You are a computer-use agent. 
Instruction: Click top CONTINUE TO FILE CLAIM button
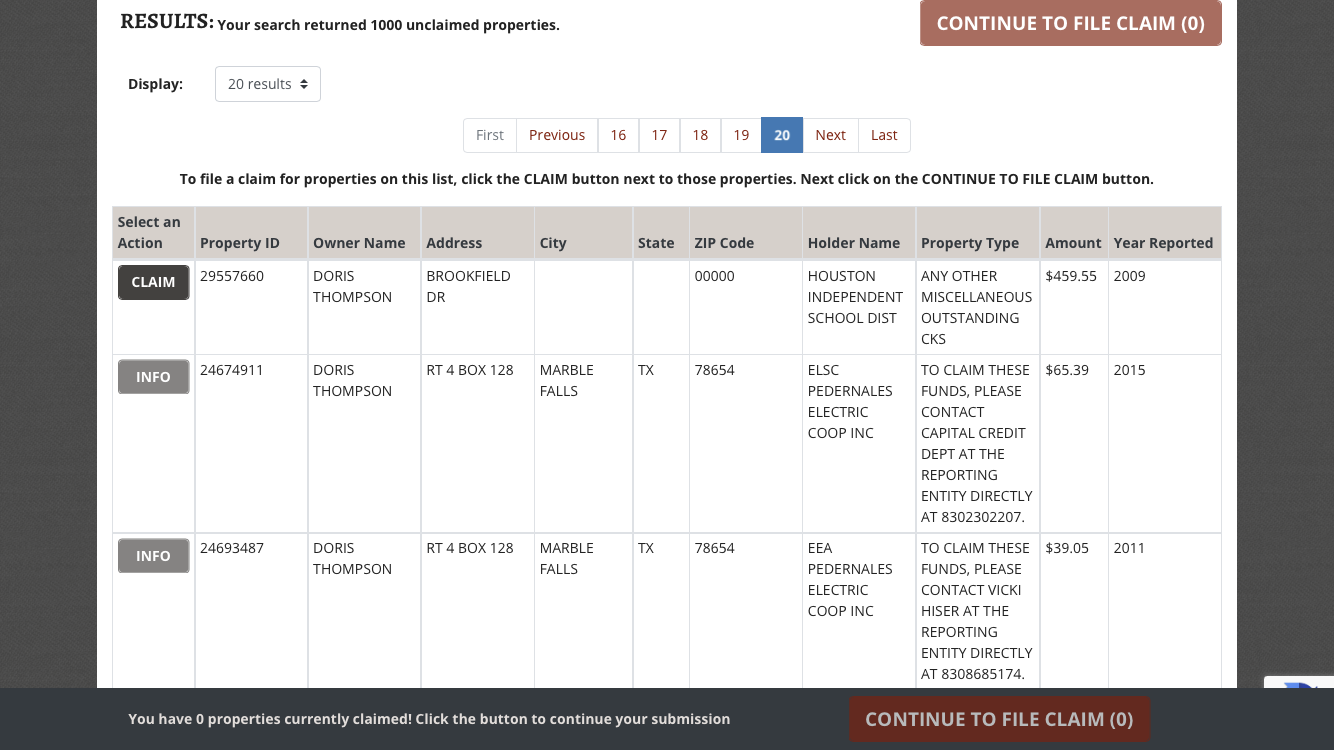point(1070,23)
